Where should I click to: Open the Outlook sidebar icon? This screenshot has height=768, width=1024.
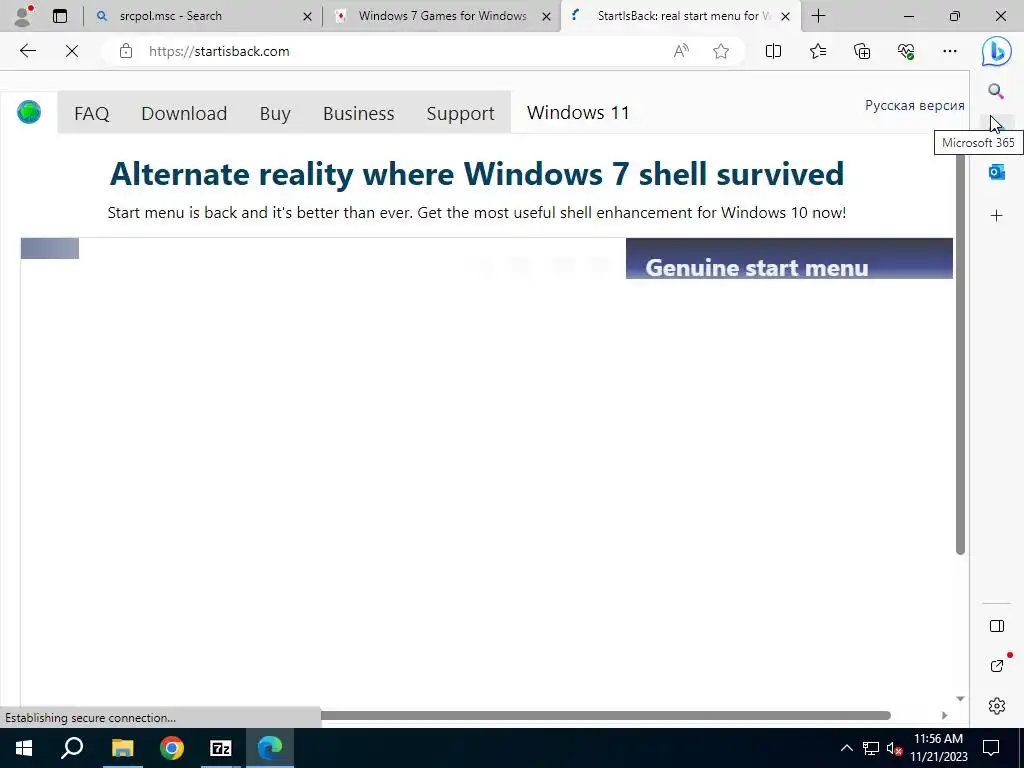point(997,172)
